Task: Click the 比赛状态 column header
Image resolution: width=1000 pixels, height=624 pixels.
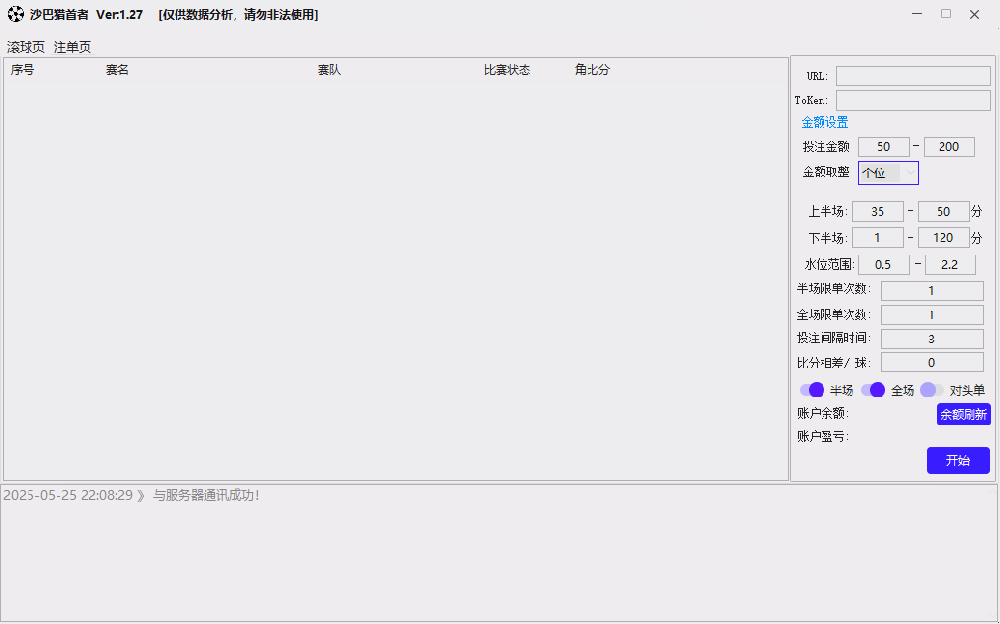Action: tap(507, 70)
